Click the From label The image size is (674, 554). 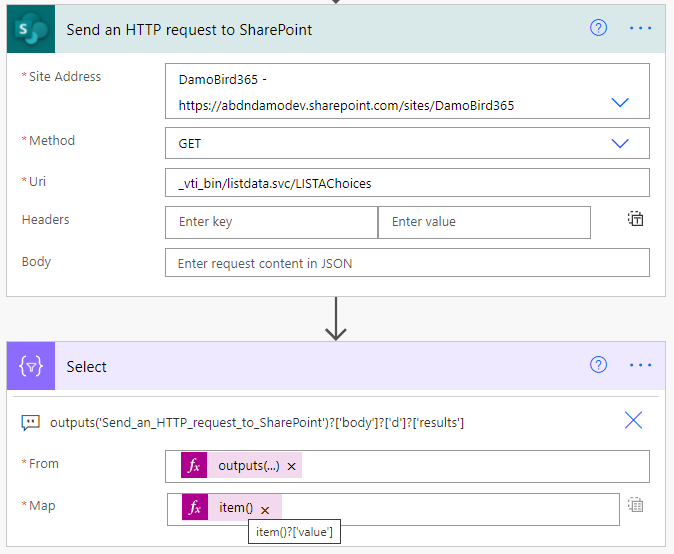coord(43,464)
